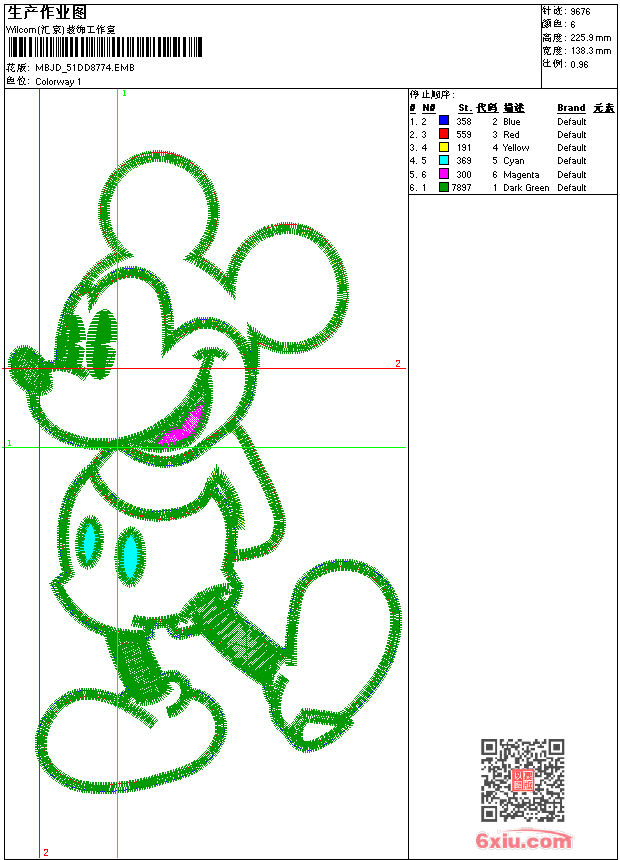
Task: Click the Red color swatch in row 2
Action: pos(444,133)
